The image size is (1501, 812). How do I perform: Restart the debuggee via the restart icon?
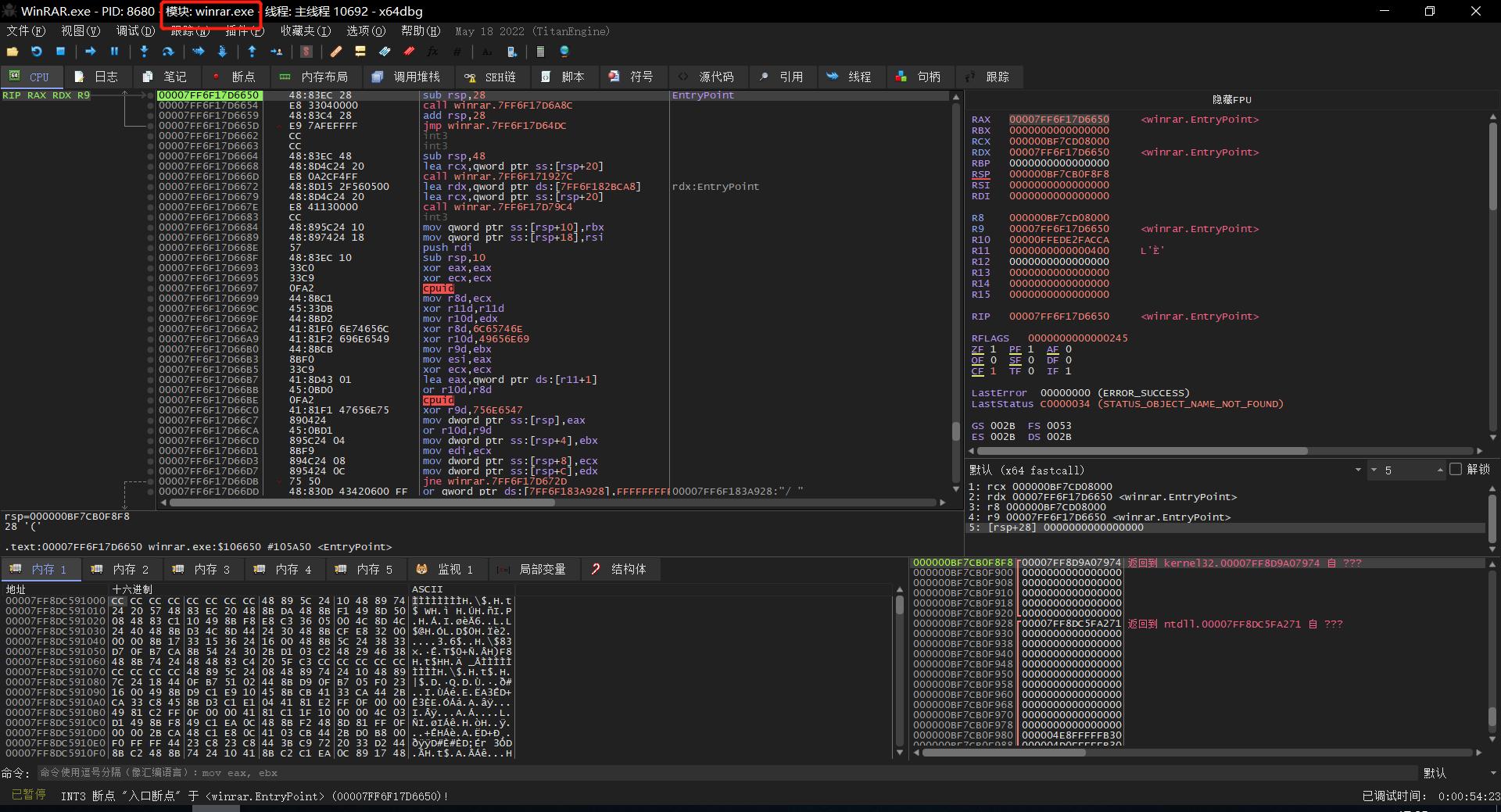(36, 52)
